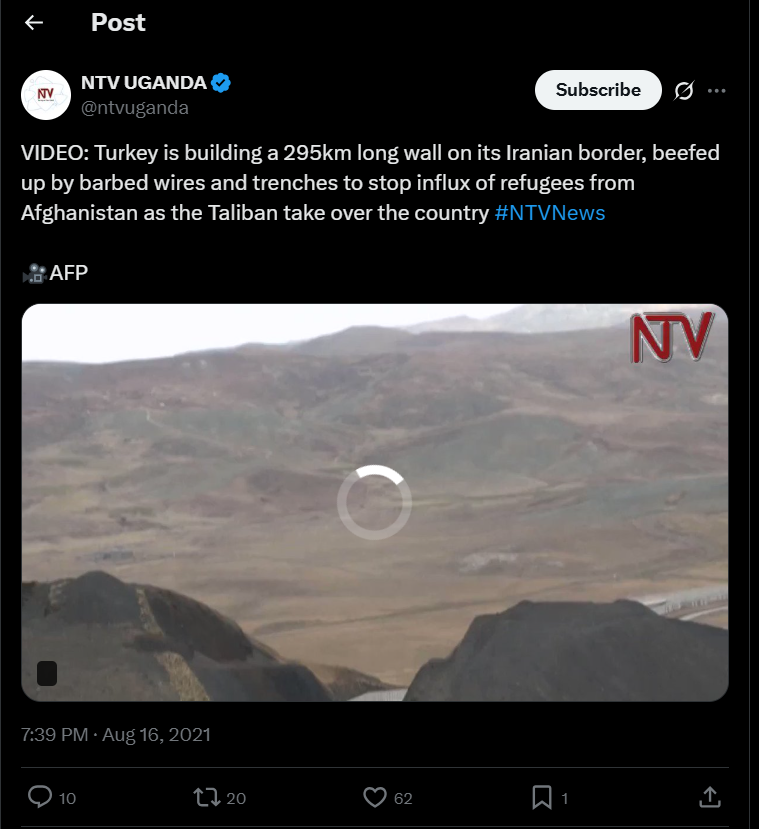Open the three-dot more options menu
This screenshot has width=759, height=829.
(x=716, y=90)
